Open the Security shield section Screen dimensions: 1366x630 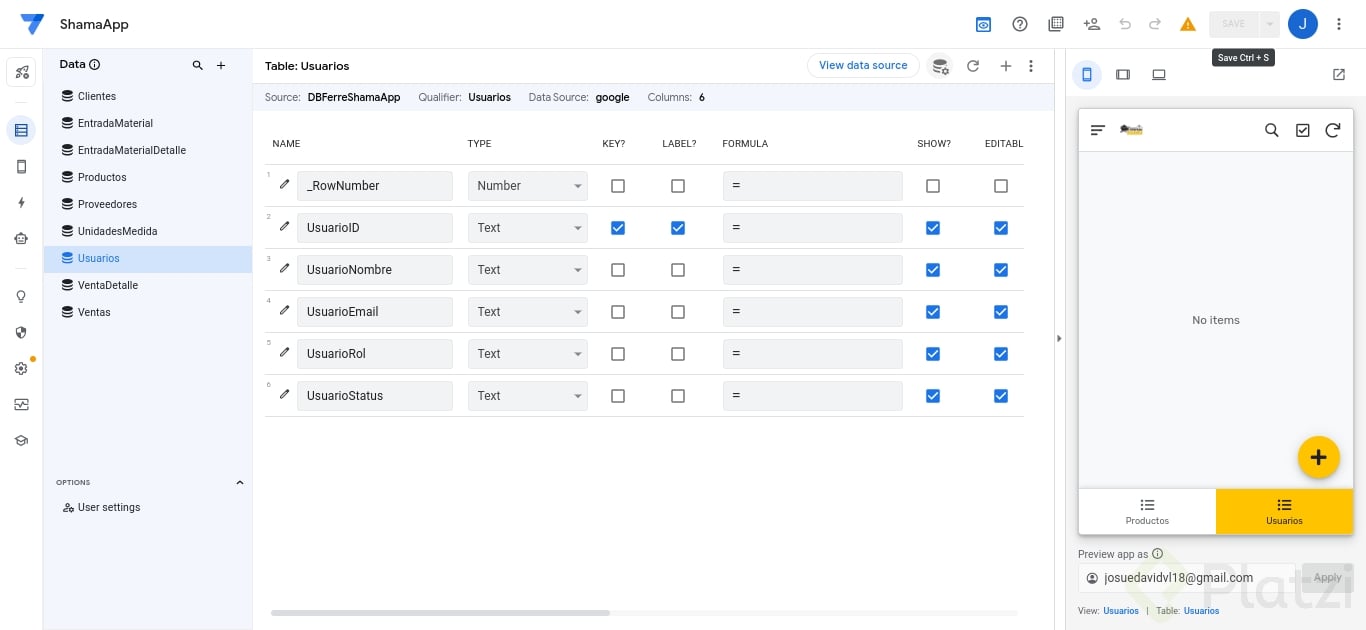pos(20,332)
